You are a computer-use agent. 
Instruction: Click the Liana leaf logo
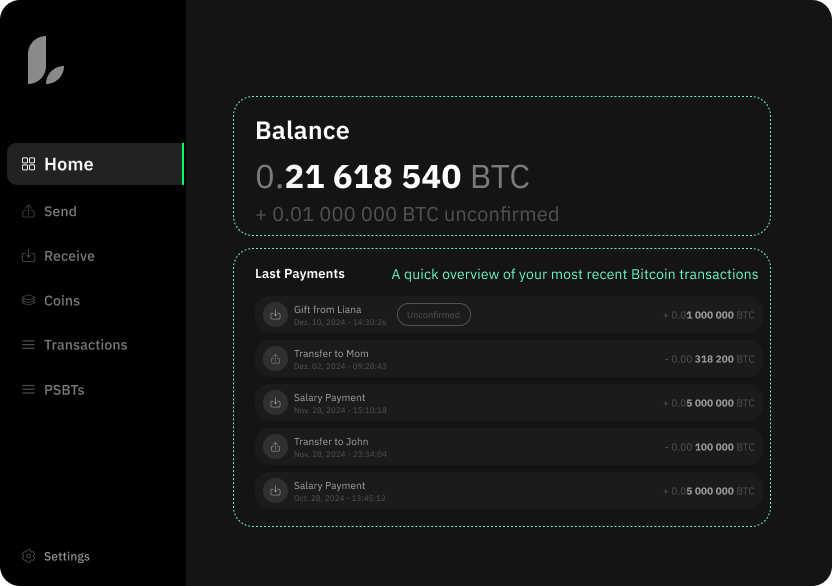(46, 60)
